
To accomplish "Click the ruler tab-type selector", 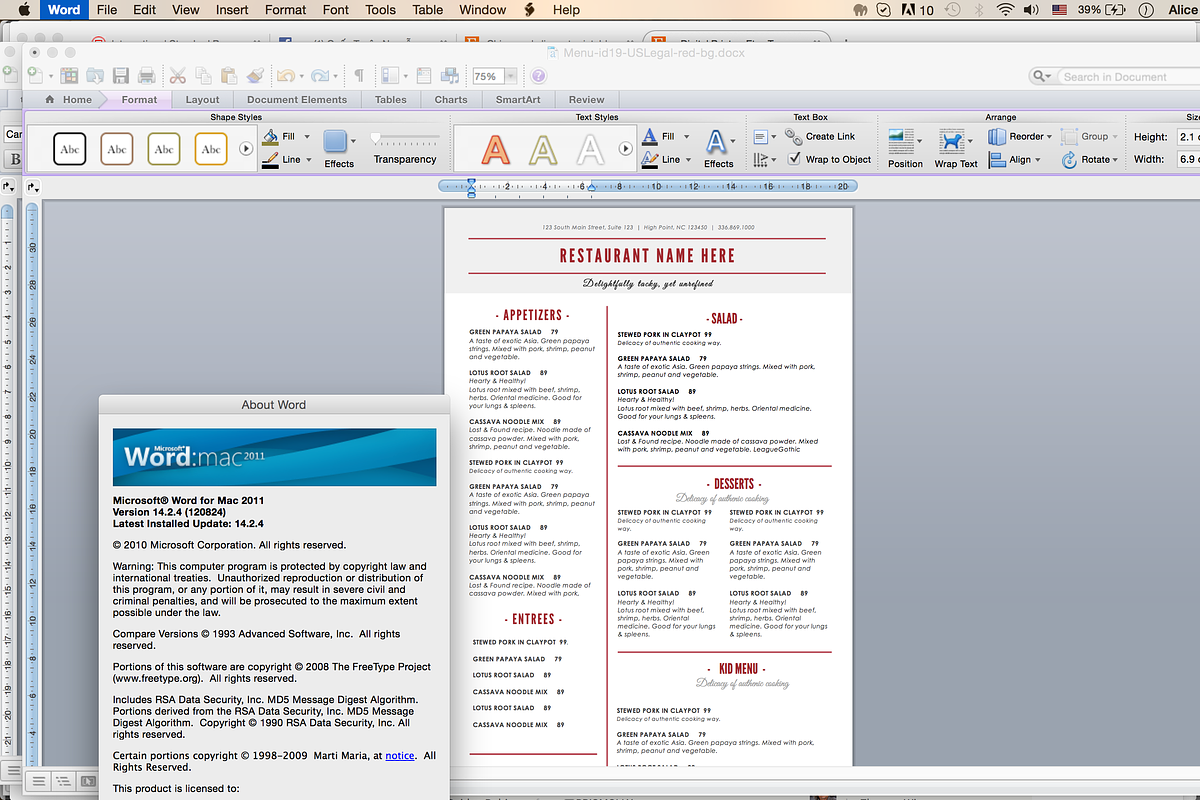I will pyautogui.click(x=33, y=186).
